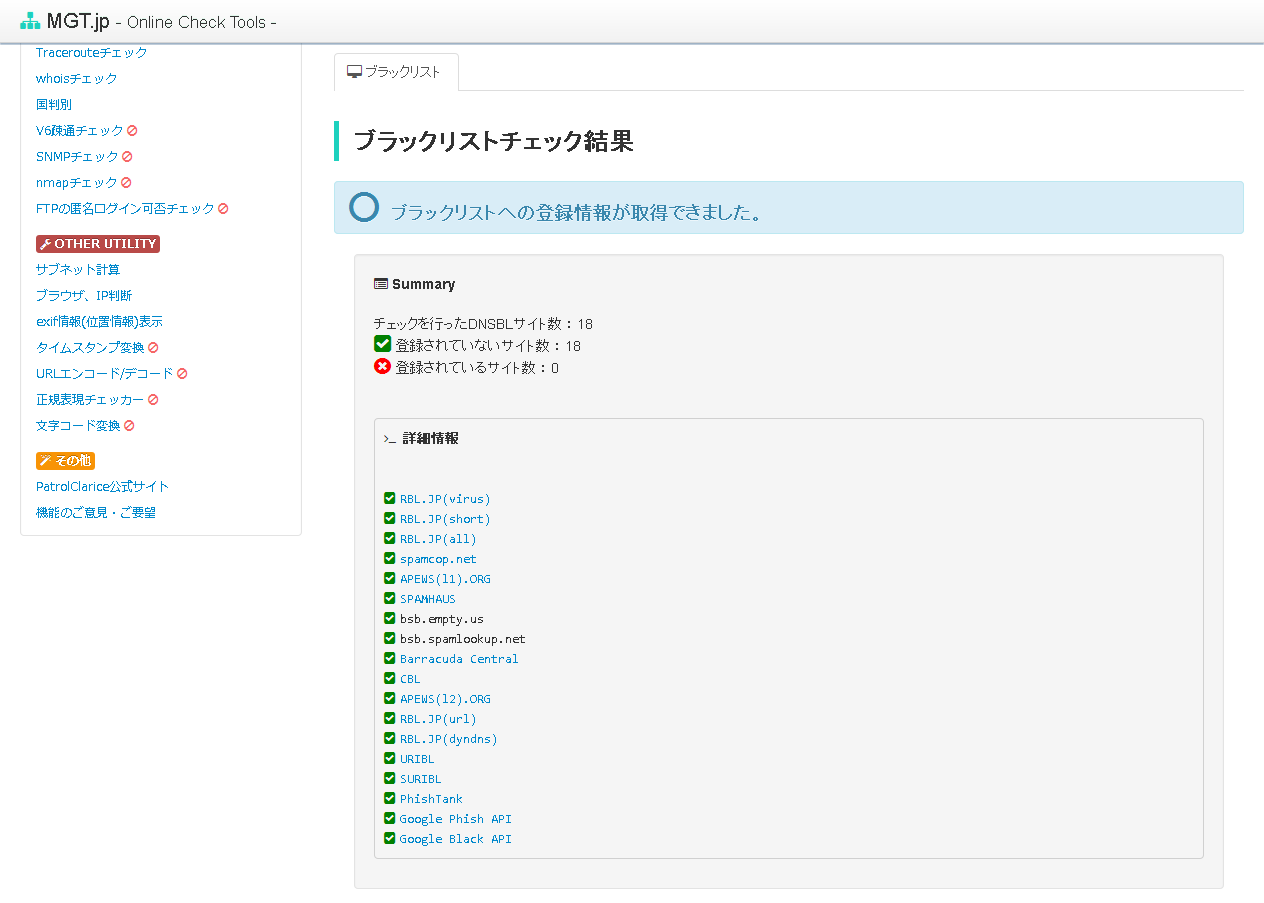Click the checkmark beside spamcop.net

[x=390, y=558]
